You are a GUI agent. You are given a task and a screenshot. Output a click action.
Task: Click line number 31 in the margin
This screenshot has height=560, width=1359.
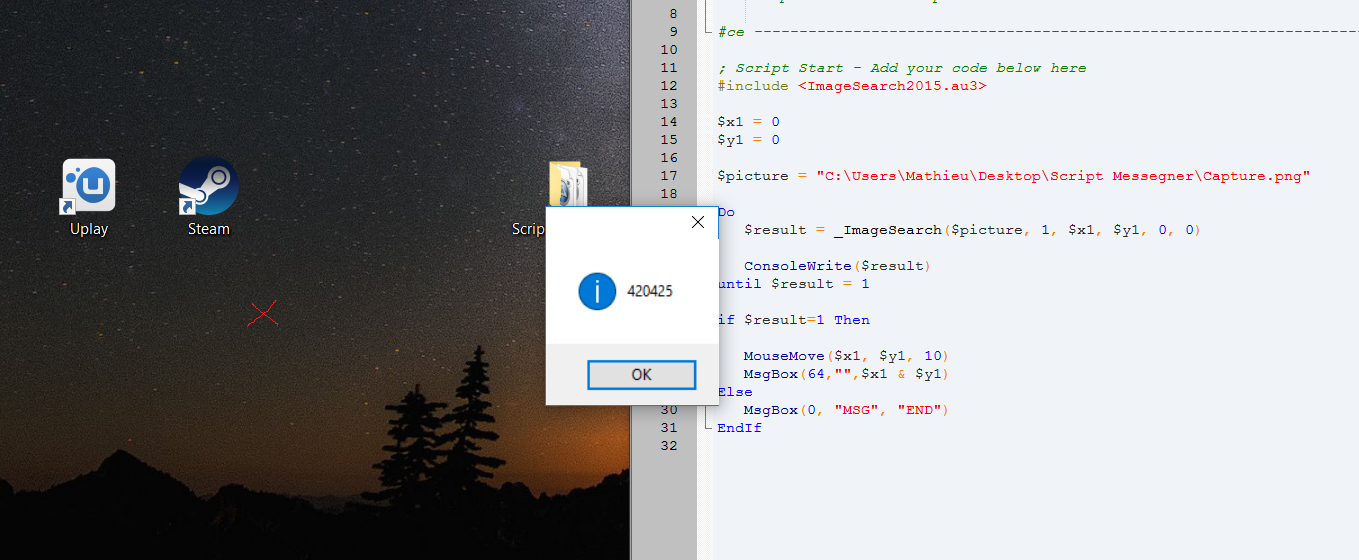pos(669,428)
